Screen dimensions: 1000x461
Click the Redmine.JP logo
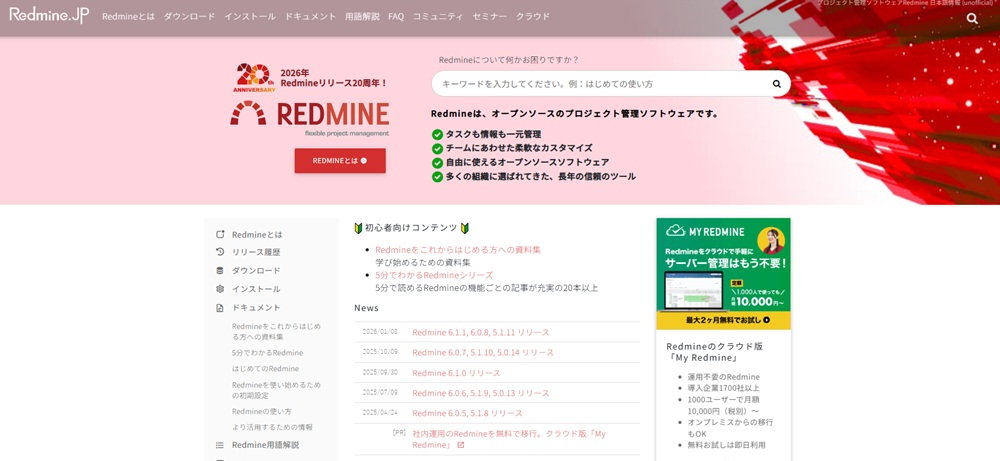point(49,15)
